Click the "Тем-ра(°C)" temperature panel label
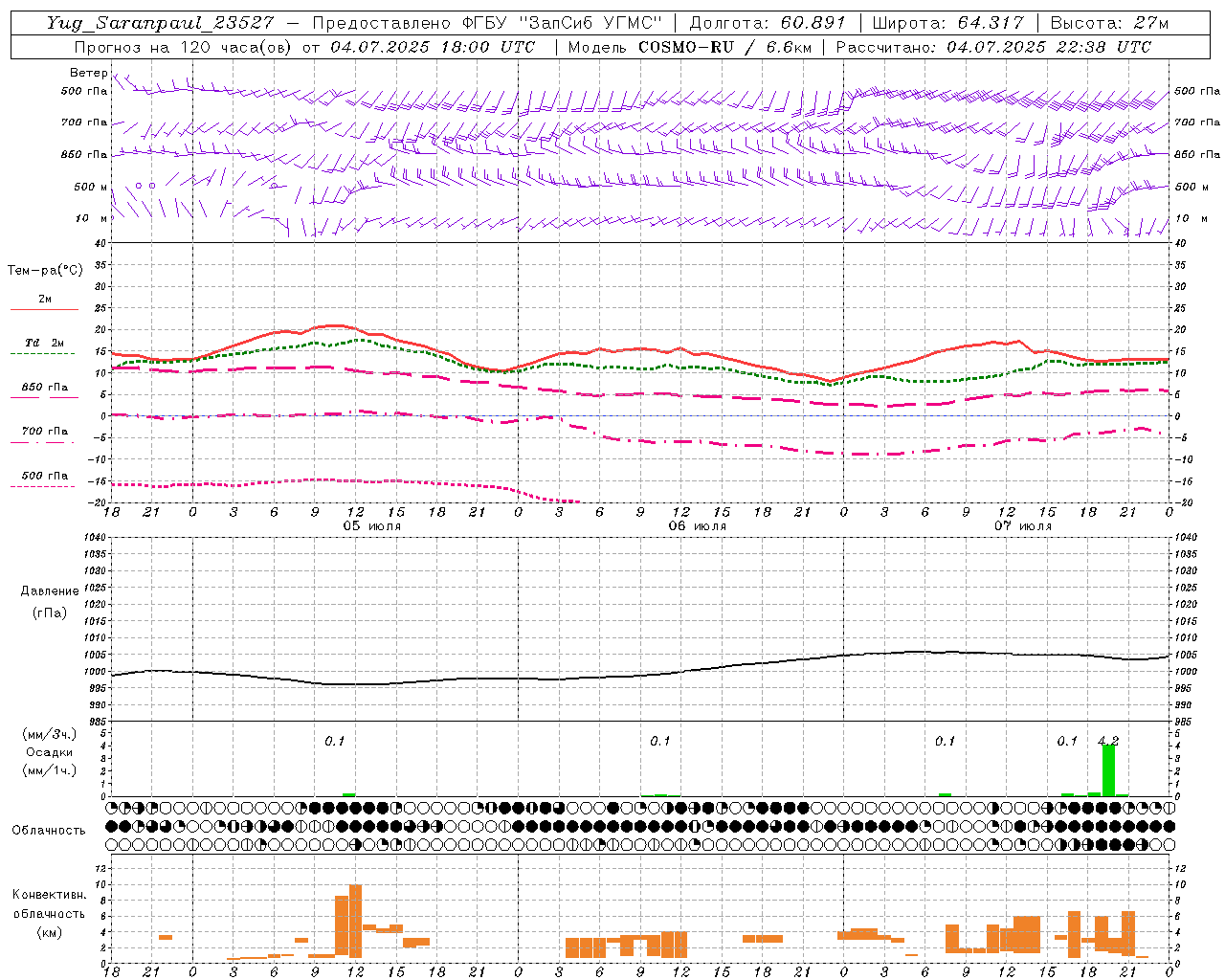This screenshot has height=980, width=1225. click(45, 271)
